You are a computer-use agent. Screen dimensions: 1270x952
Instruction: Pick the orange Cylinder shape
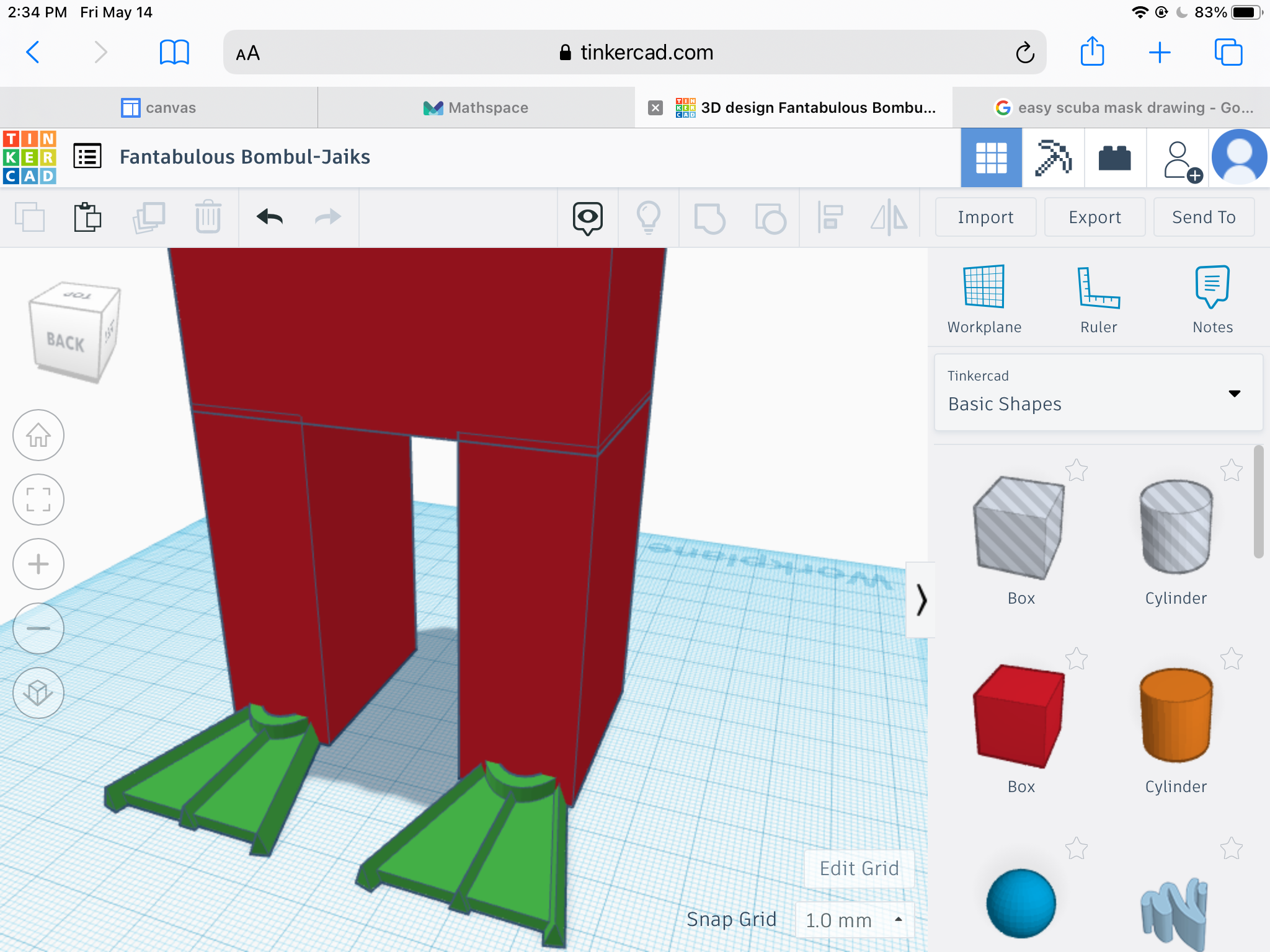[1176, 715]
